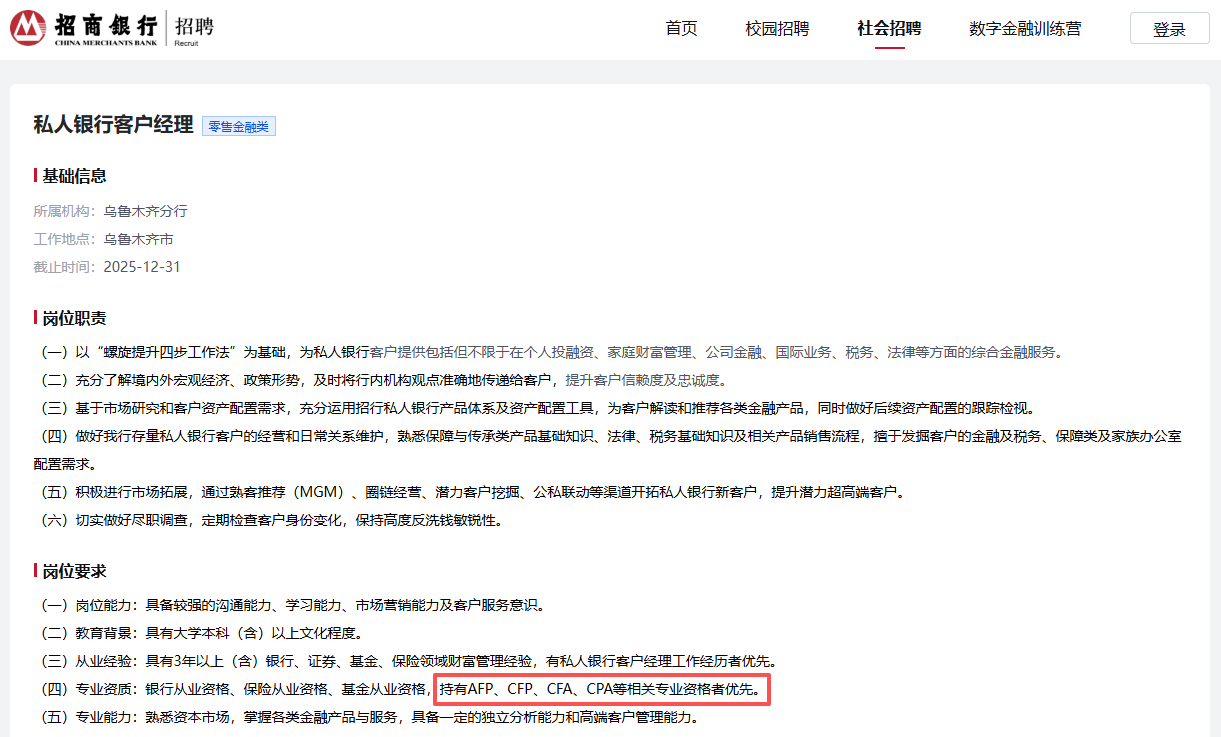This screenshot has width=1221, height=737.
Task: Click the 熟客推荐（MGM） responsibility line
Action: point(470,492)
